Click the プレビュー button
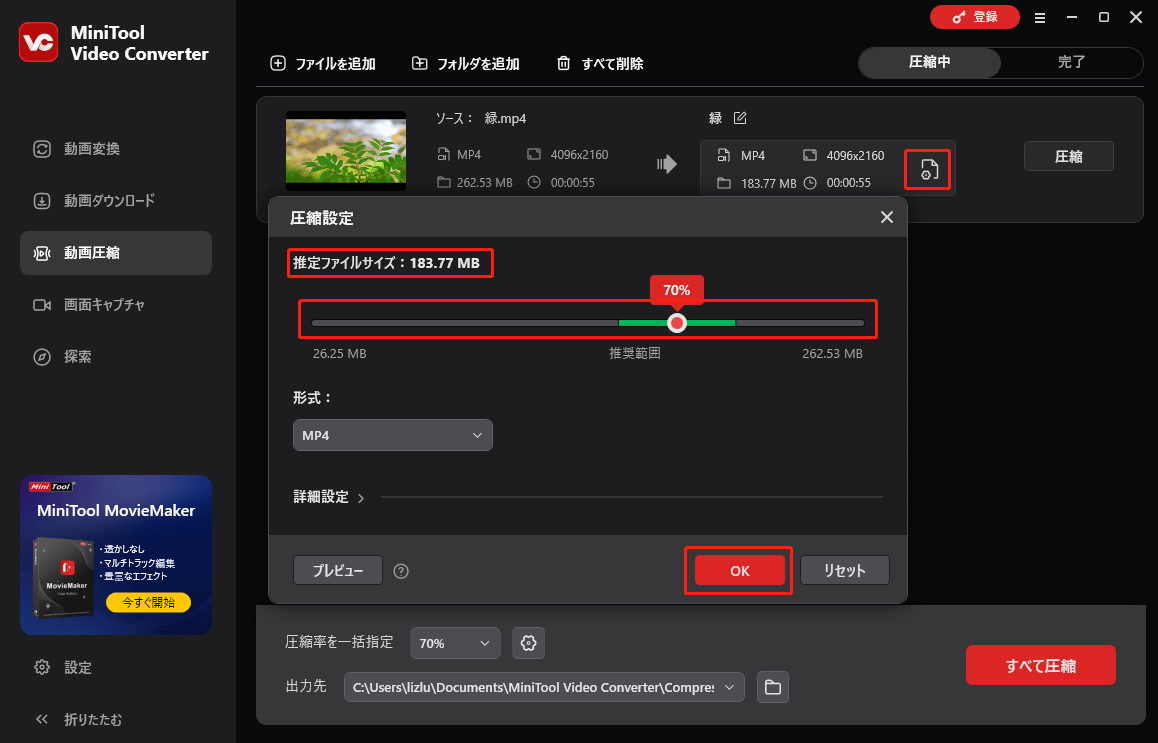 tap(338, 570)
